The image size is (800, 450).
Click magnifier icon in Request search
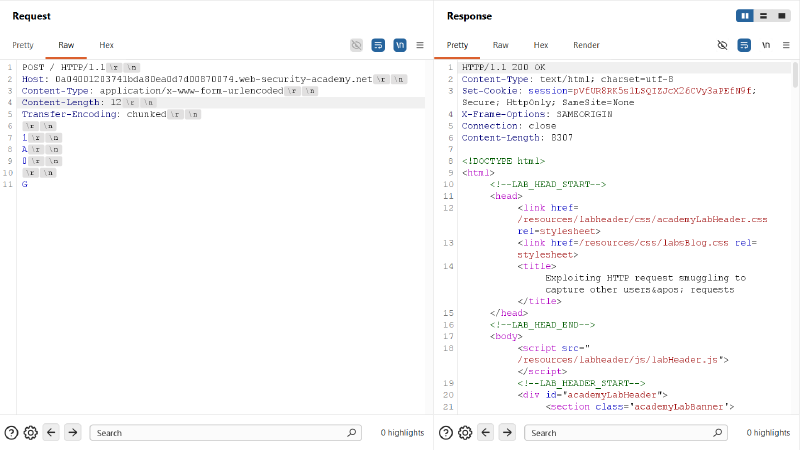tap(352, 433)
